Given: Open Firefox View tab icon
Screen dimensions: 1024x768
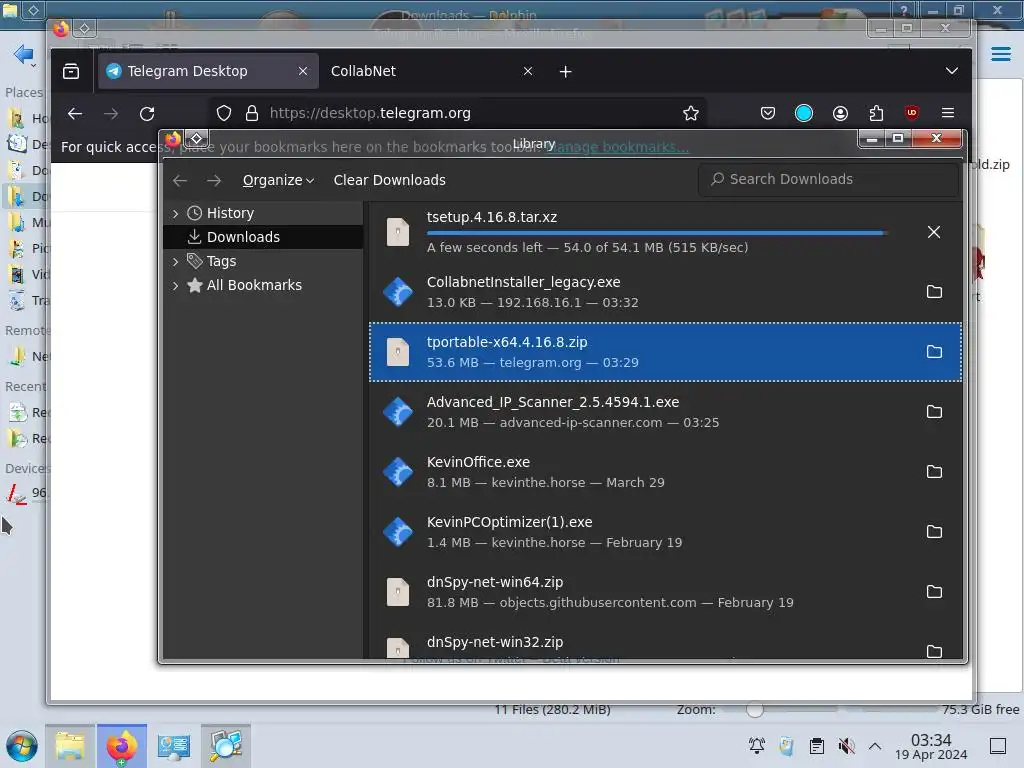Looking at the screenshot, I should [x=71, y=71].
